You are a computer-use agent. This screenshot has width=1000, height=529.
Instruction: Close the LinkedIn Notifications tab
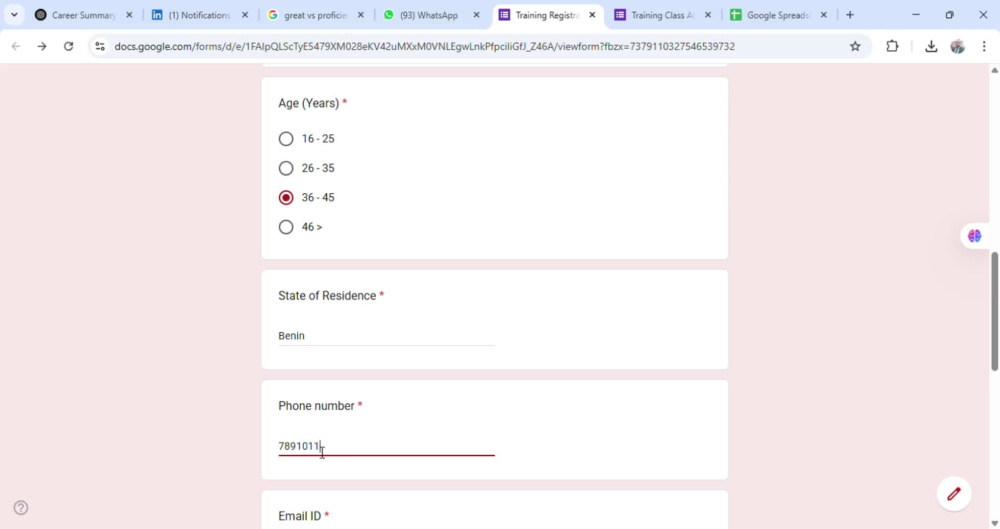tap(245, 15)
